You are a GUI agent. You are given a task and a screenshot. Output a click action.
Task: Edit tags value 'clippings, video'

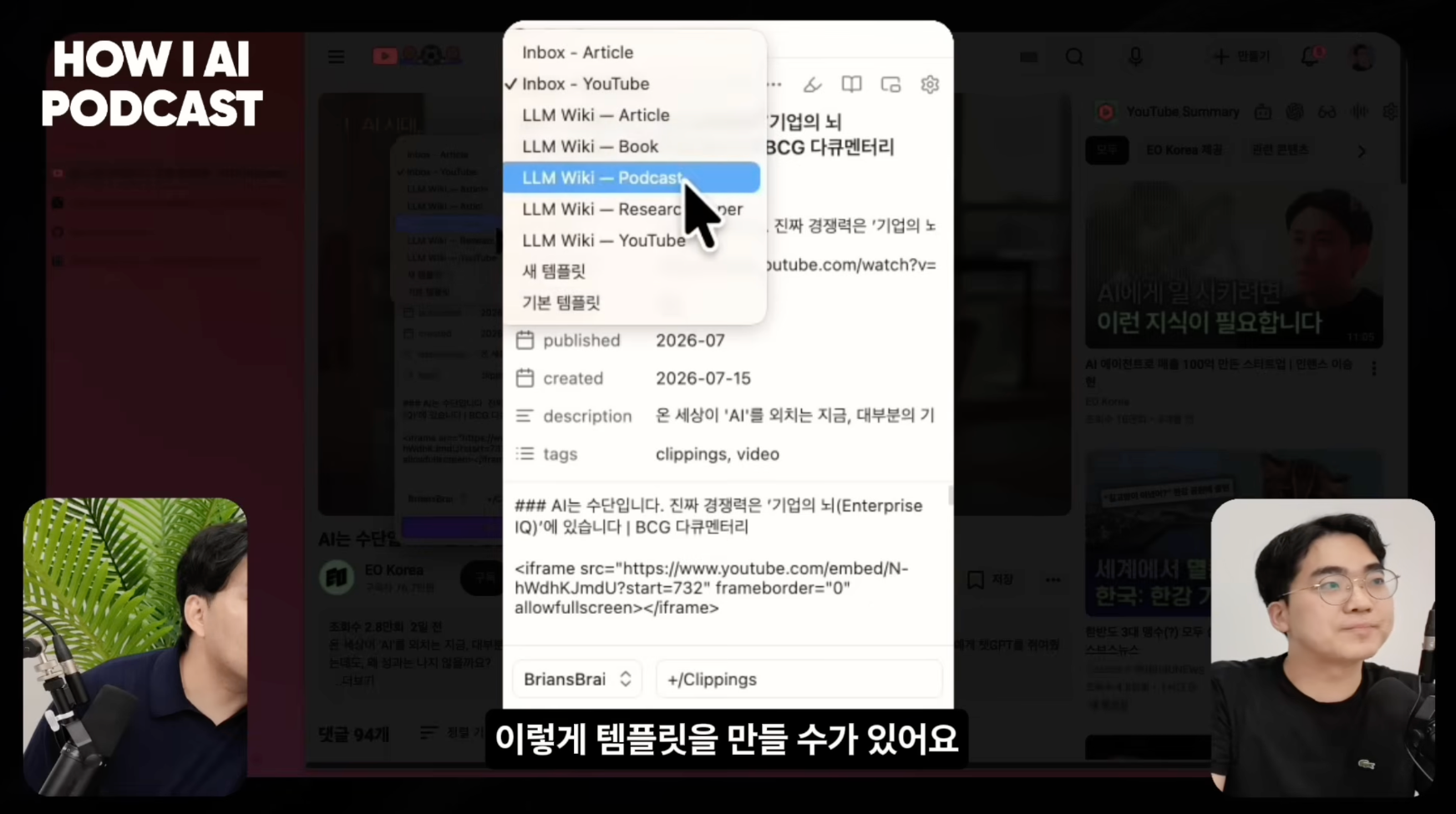(x=718, y=454)
